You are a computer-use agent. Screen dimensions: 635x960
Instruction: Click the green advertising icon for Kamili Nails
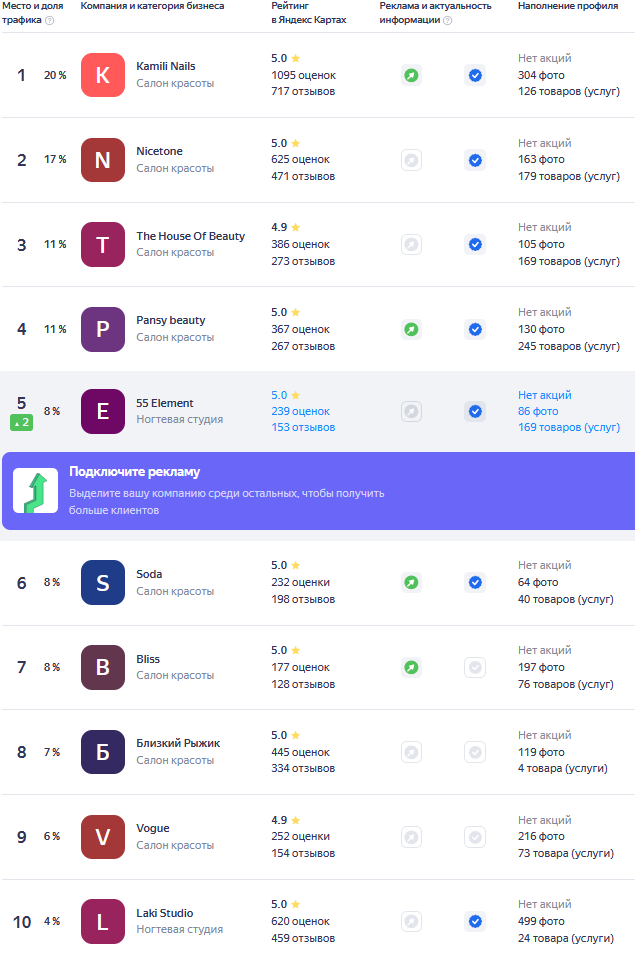click(411, 75)
